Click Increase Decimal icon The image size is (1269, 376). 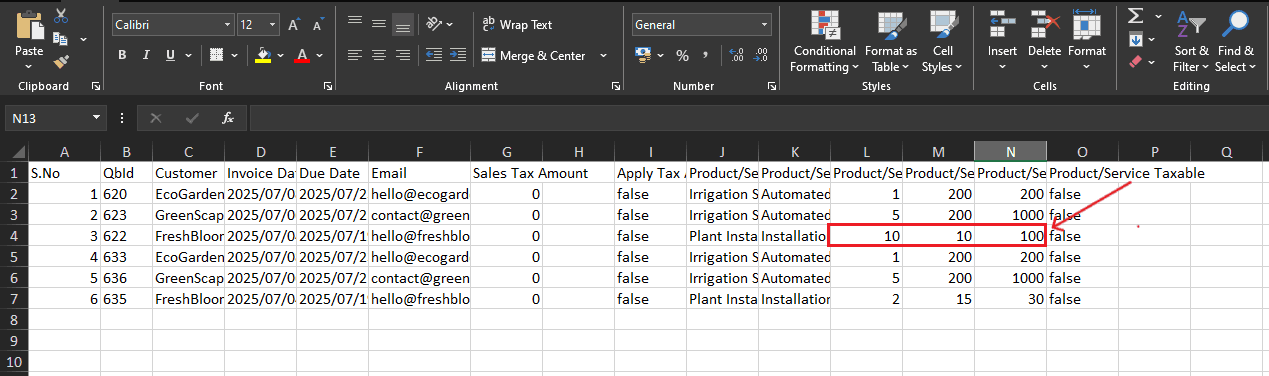pyautogui.click(x=737, y=55)
